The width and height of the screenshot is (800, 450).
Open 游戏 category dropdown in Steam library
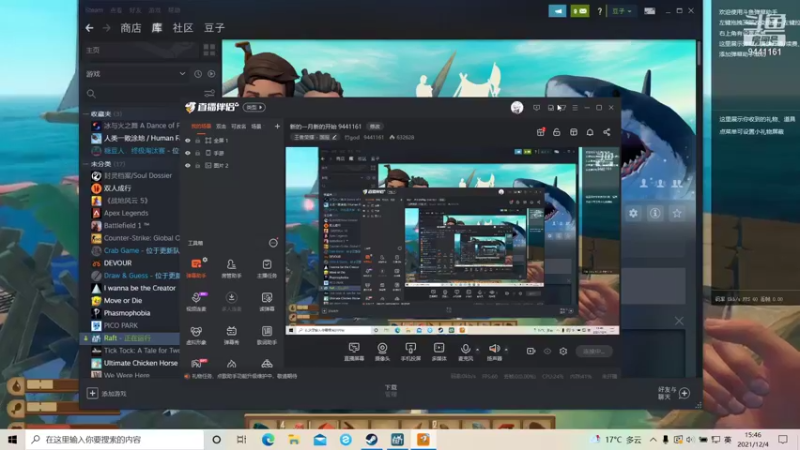[135, 74]
